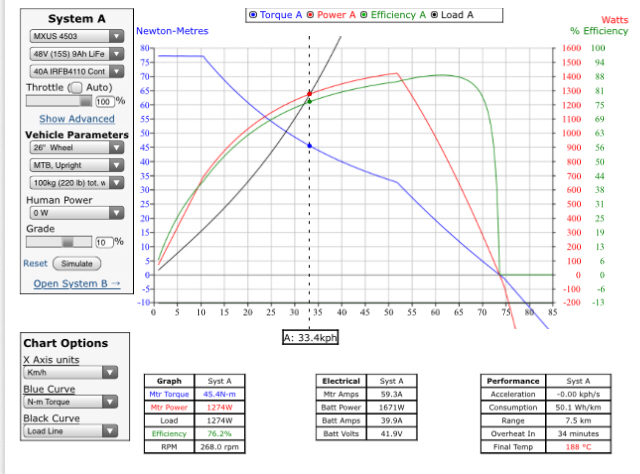Open the Human Power 0 W dropdown
640x474 pixels.
(75, 212)
